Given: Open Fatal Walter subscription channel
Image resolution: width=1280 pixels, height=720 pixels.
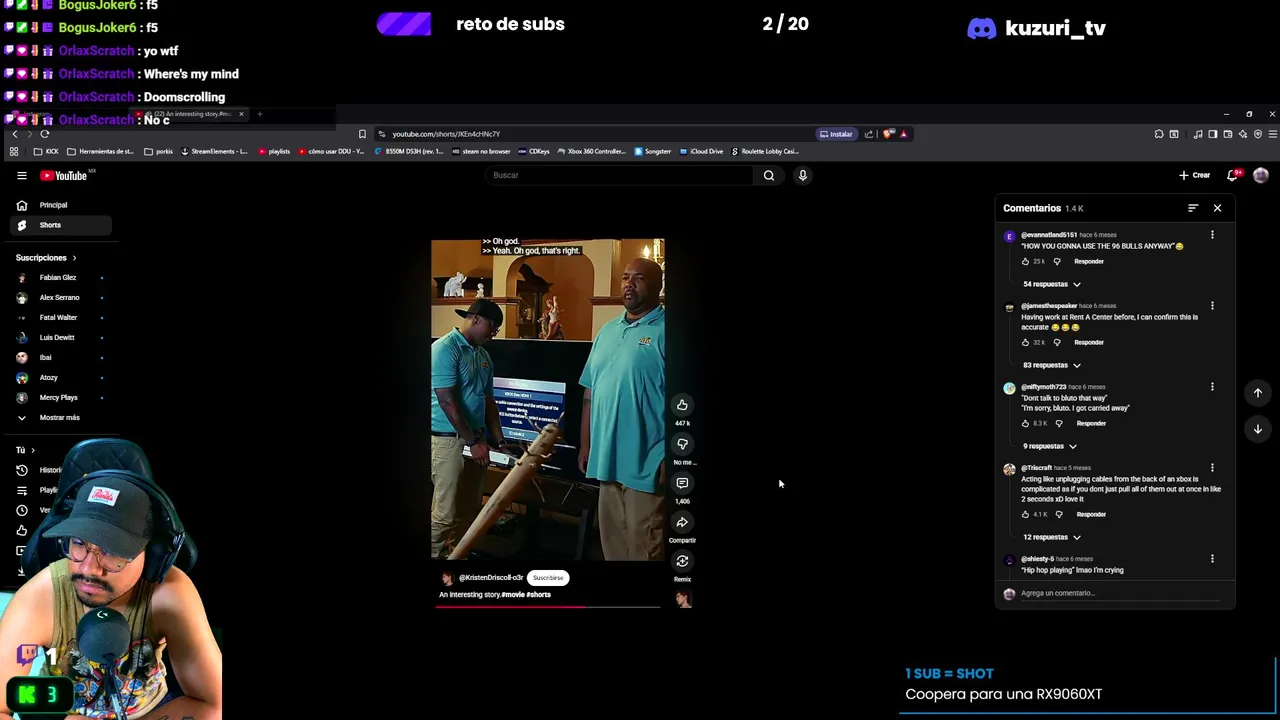Looking at the screenshot, I should point(58,317).
